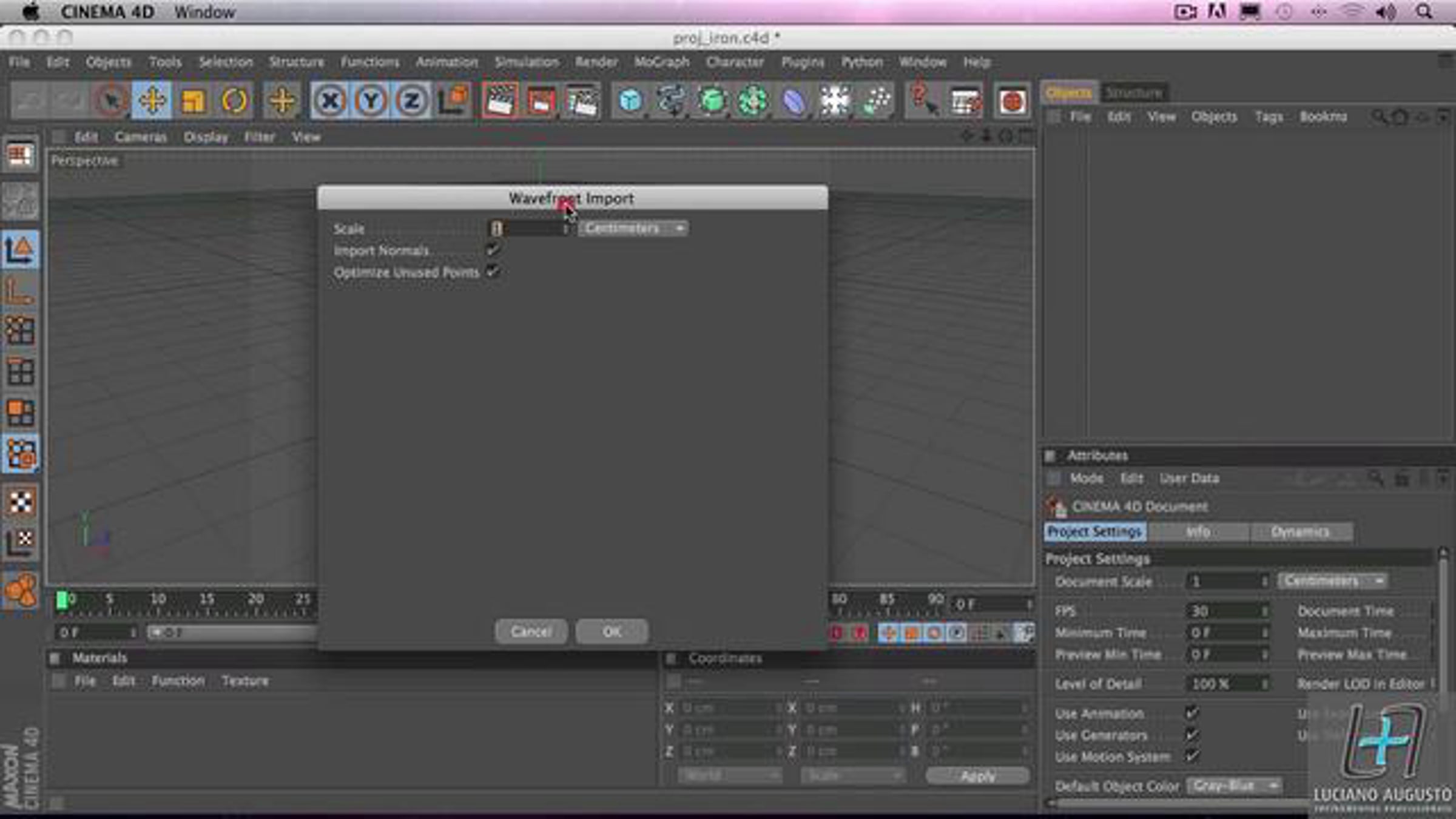The width and height of the screenshot is (1456, 819).
Task: Select the Move tool in the top toolbar
Action: coord(152,100)
